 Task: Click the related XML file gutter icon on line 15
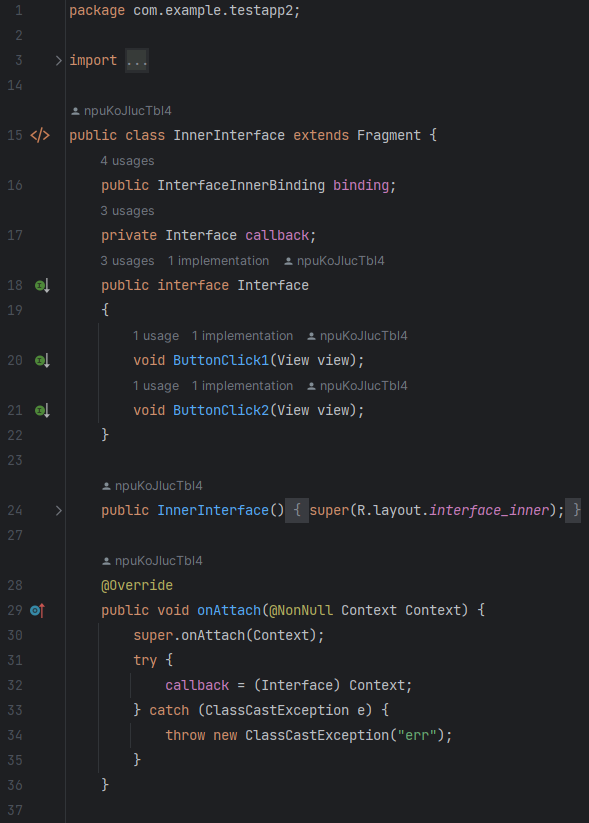40,135
